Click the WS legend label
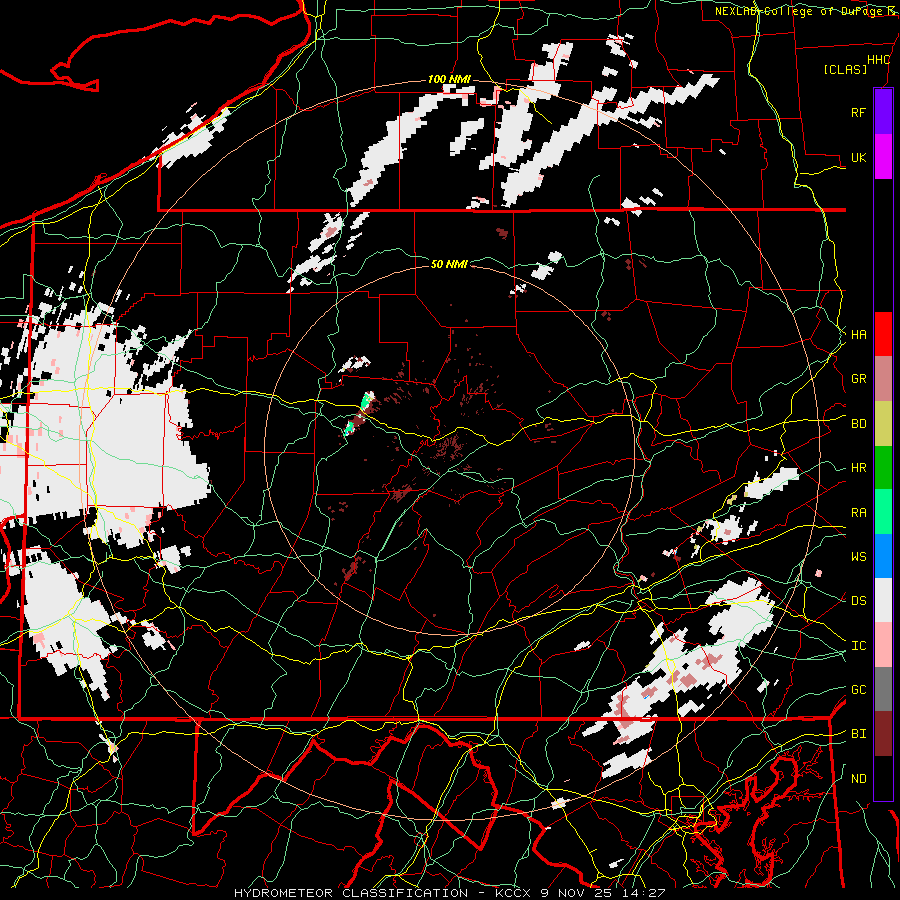The height and width of the screenshot is (900, 900). tap(859, 556)
